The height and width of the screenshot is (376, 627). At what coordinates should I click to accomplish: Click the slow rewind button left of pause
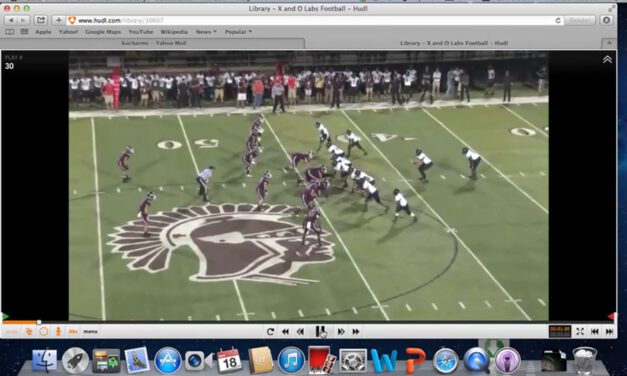click(300, 332)
